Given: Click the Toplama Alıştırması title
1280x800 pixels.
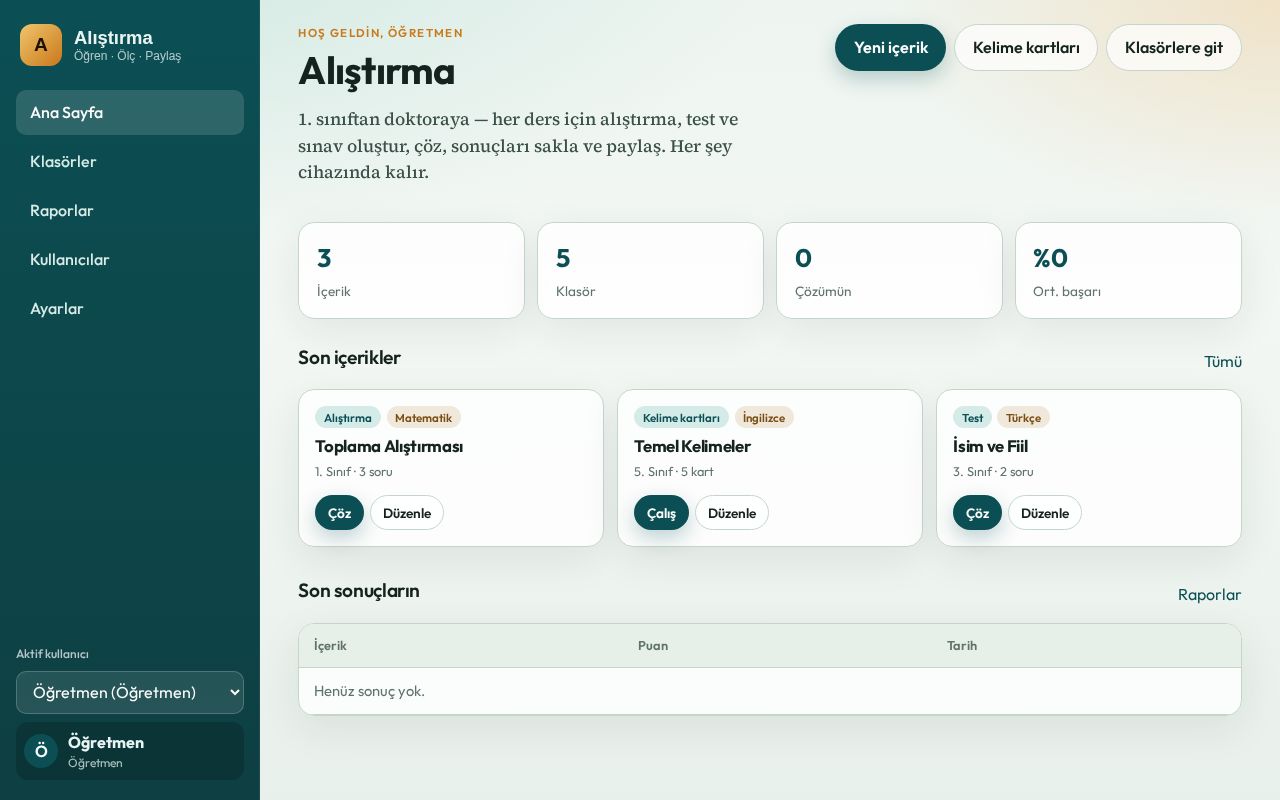Looking at the screenshot, I should (x=389, y=446).
